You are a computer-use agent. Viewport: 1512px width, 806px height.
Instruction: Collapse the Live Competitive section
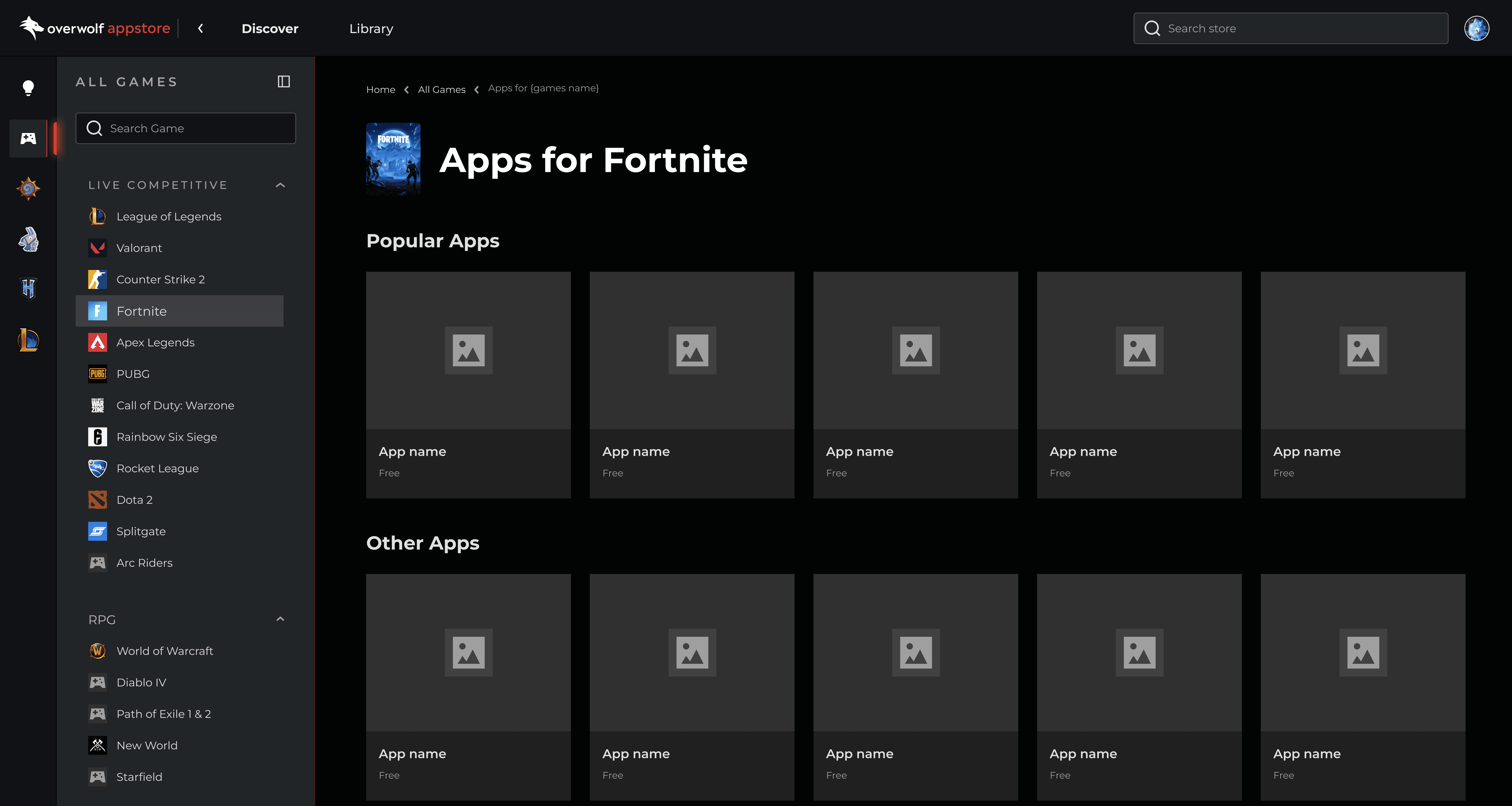(x=280, y=185)
